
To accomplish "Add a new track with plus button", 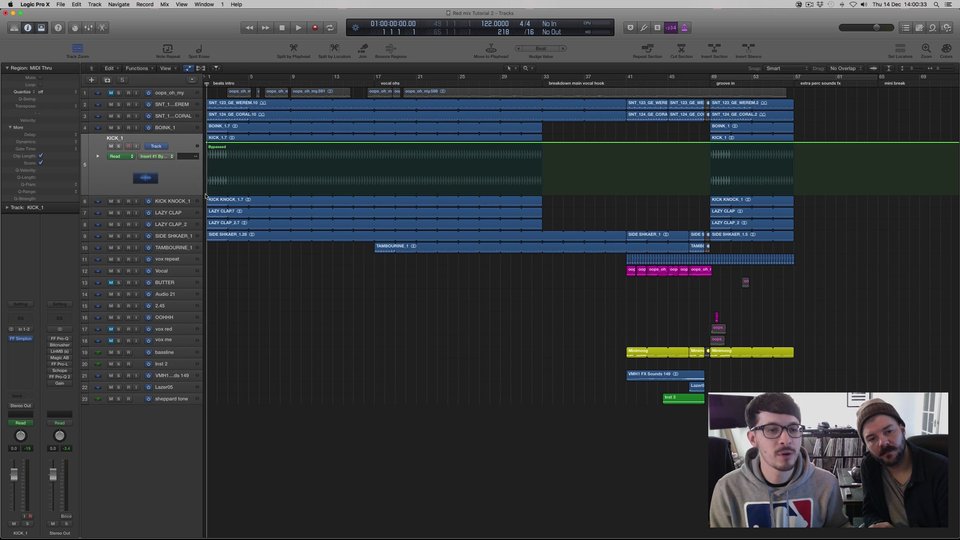I will coord(91,80).
